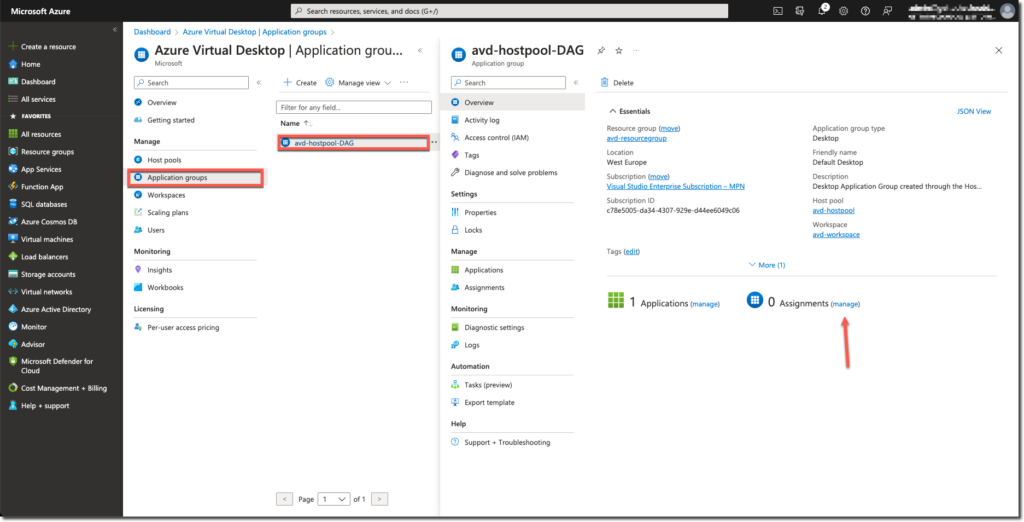Go to next page arrow button
The image size is (1024, 522).
coord(379,498)
